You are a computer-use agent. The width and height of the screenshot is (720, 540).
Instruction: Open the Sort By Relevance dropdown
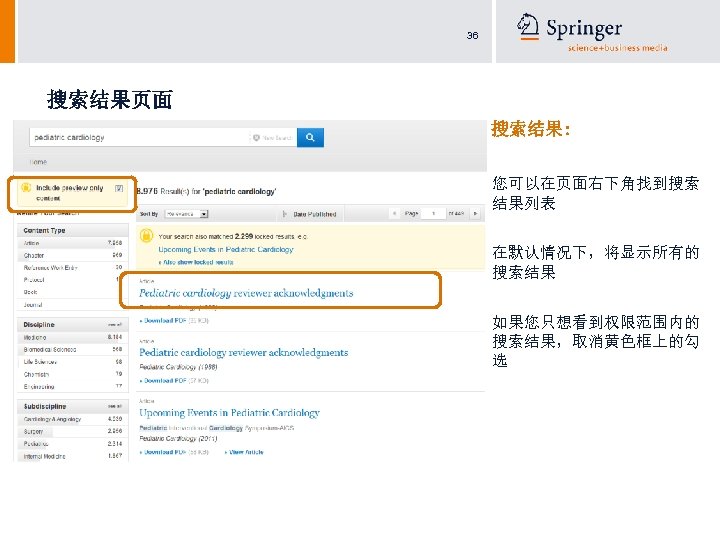[186, 214]
